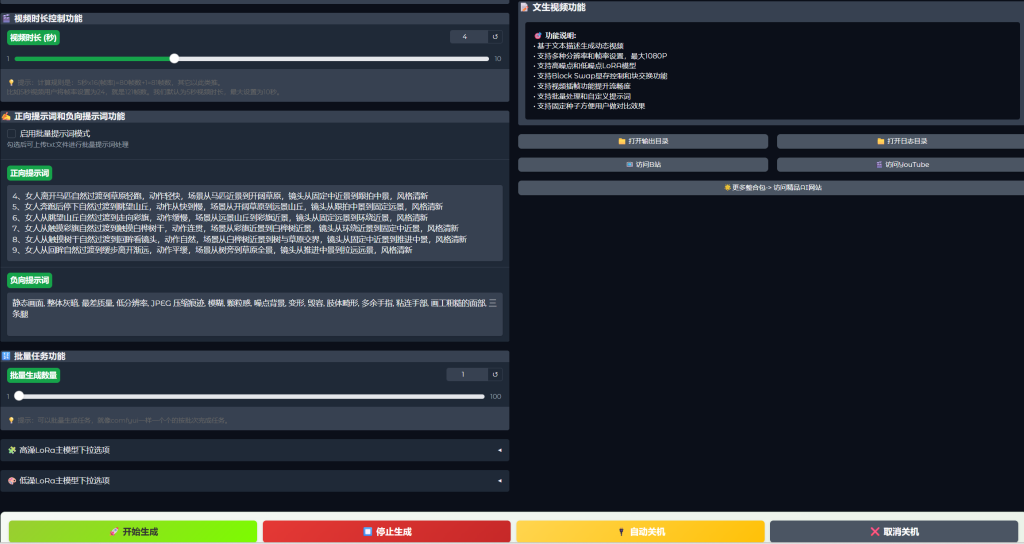Image resolution: width=1024 pixels, height=544 pixels.
Task: Click the 视频时长控制功能 heading text
Action: click(48, 18)
